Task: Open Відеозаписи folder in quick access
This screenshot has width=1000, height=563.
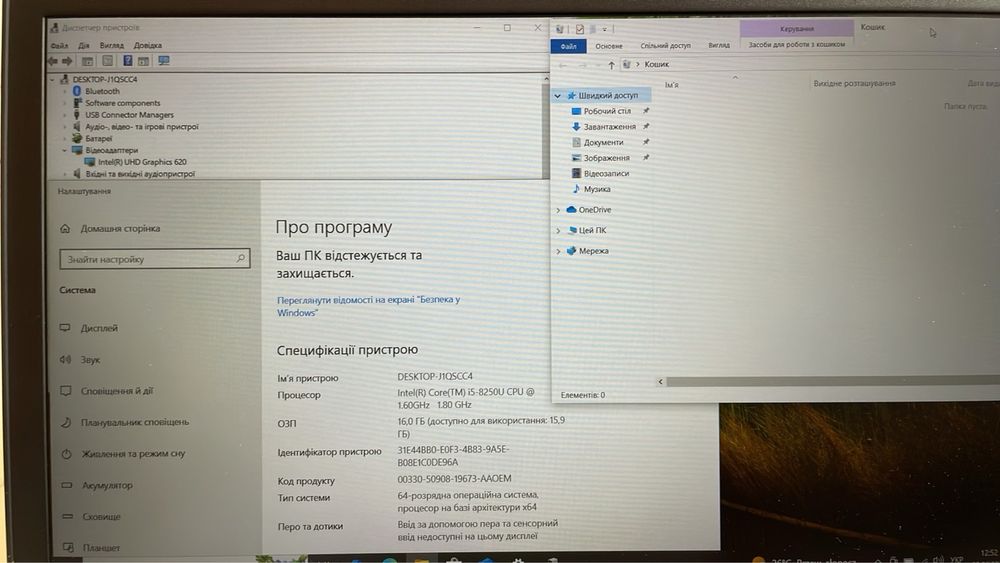Action: (606, 173)
